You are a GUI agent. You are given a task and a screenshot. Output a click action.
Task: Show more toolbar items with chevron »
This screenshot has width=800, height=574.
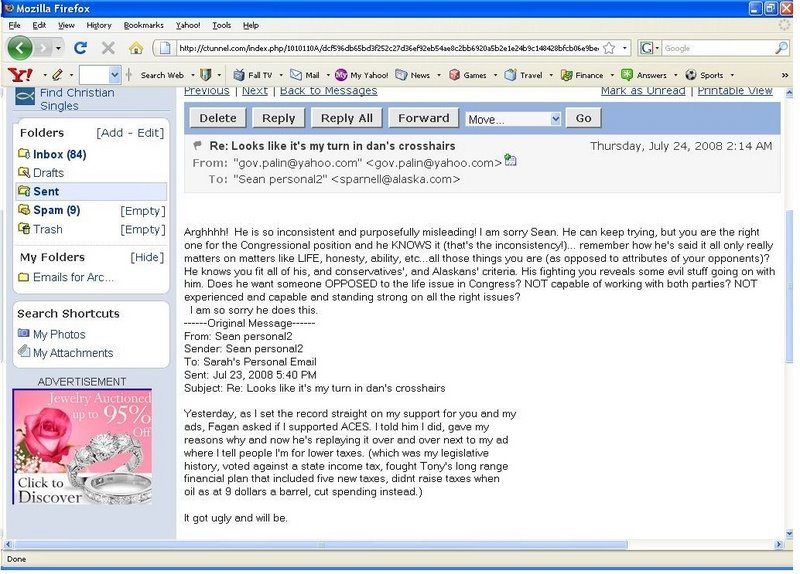(785, 75)
